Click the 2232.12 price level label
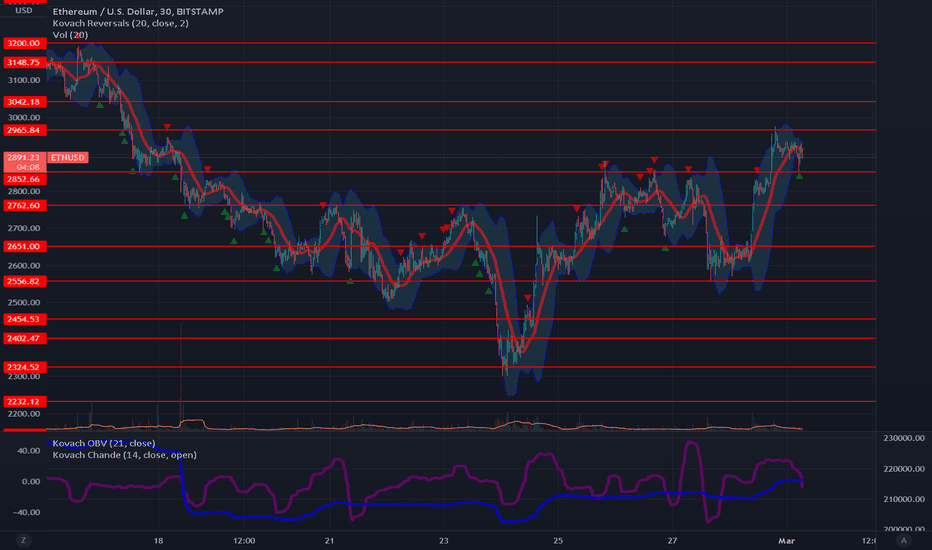This screenshot has width=932, height=550. [x=24, y=401]
